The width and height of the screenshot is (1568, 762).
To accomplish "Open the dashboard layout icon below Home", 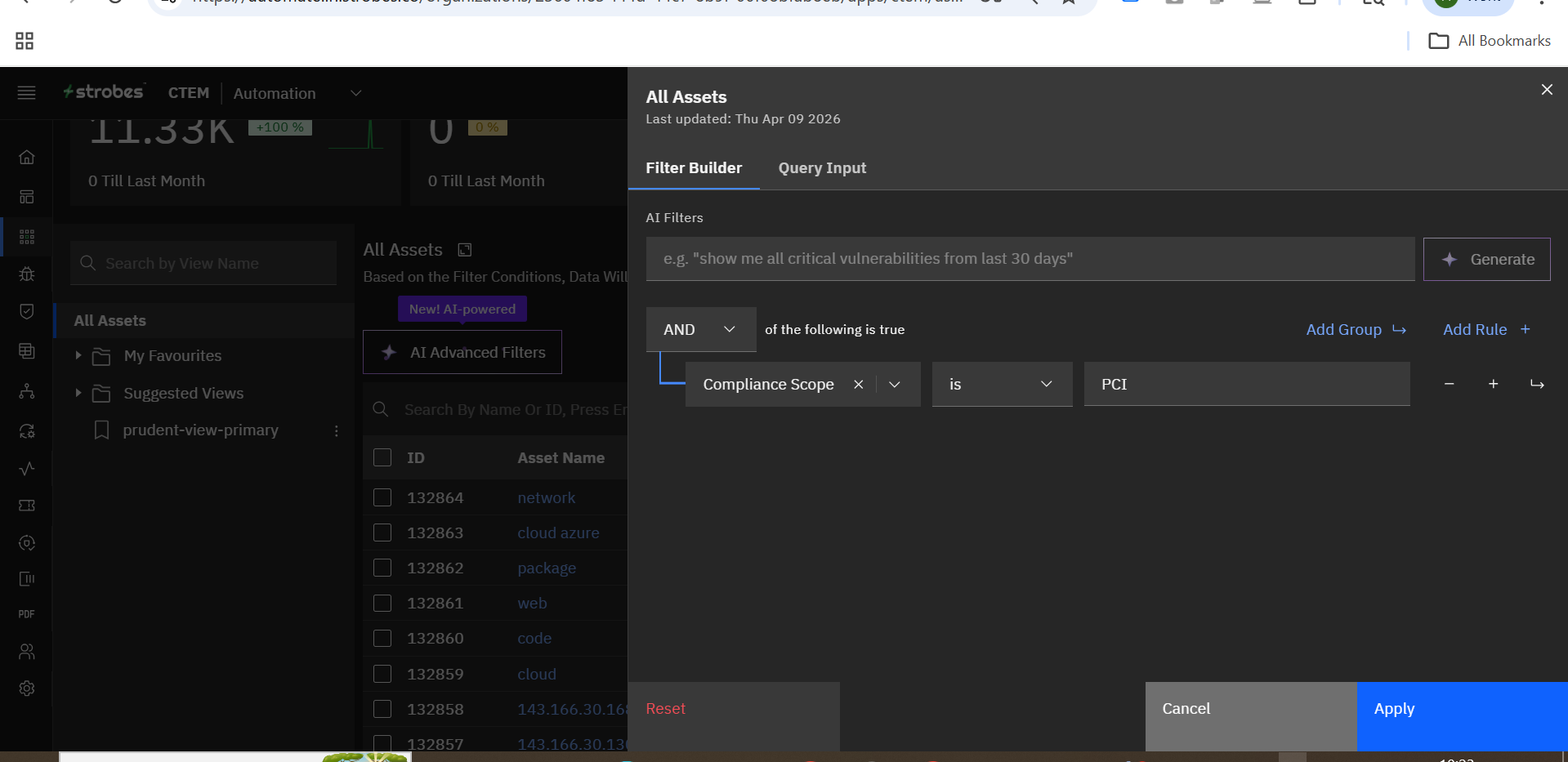I will [27, 197].
